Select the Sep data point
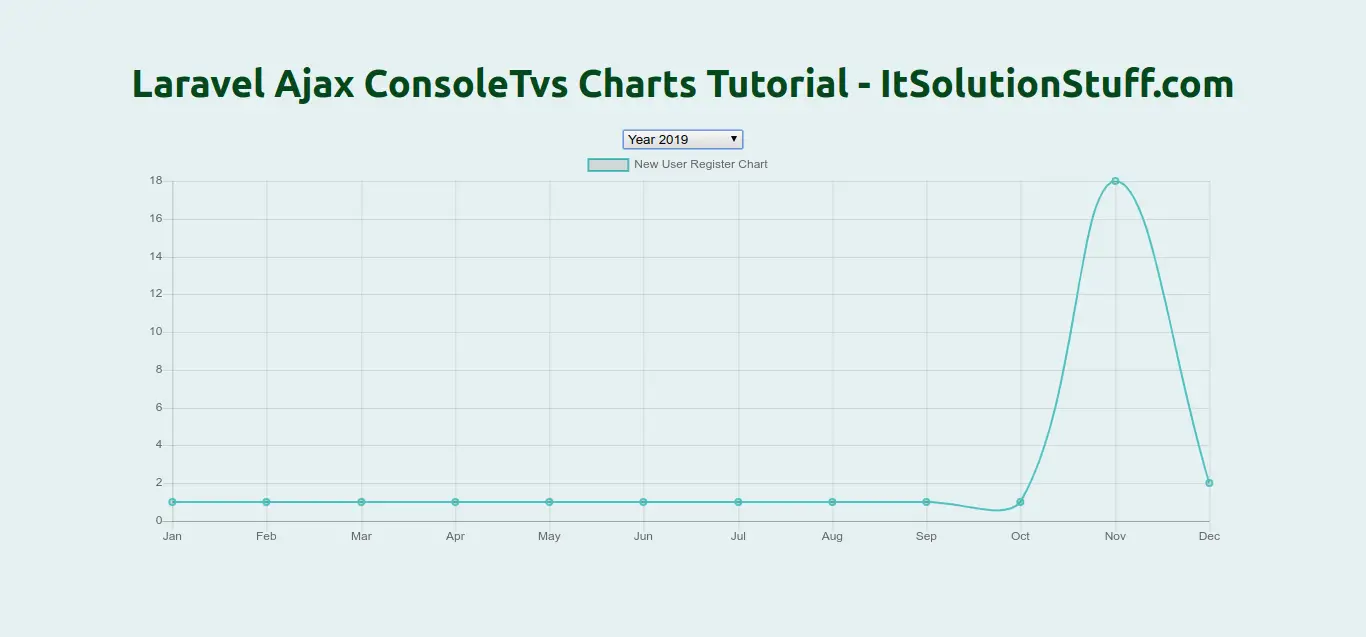The width and height of the screenshot is (1366, 637). coord(926,502)
